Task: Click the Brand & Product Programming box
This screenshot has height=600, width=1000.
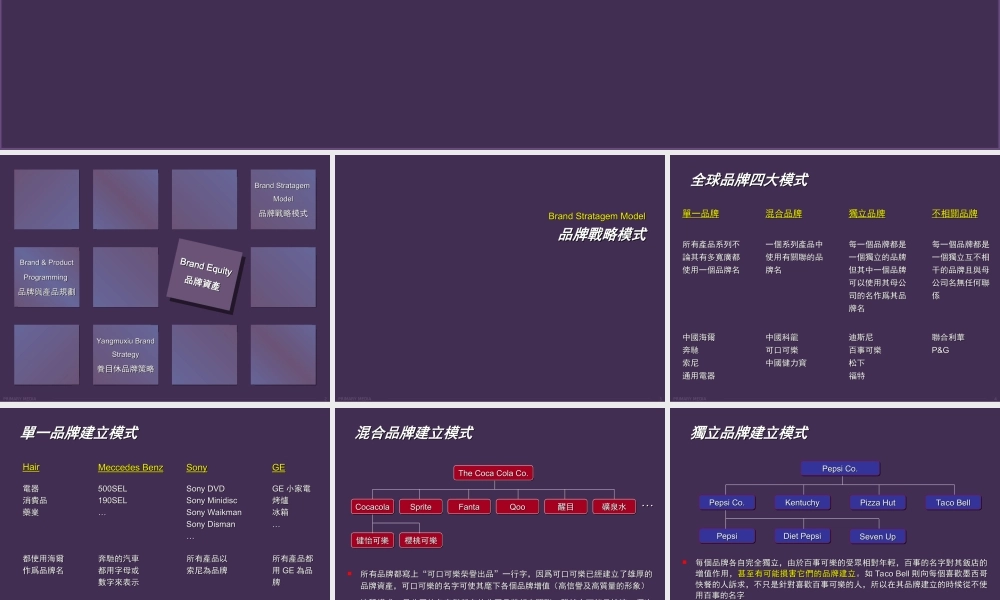Action: pyautogui.click(x=46, y=276)
